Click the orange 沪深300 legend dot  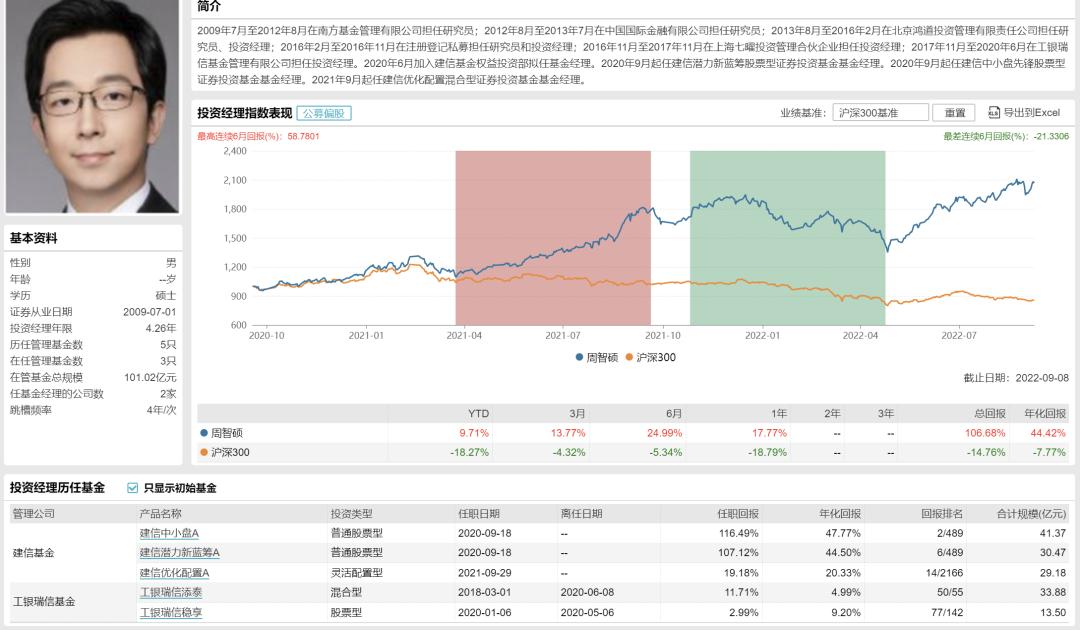coord(629,357)
